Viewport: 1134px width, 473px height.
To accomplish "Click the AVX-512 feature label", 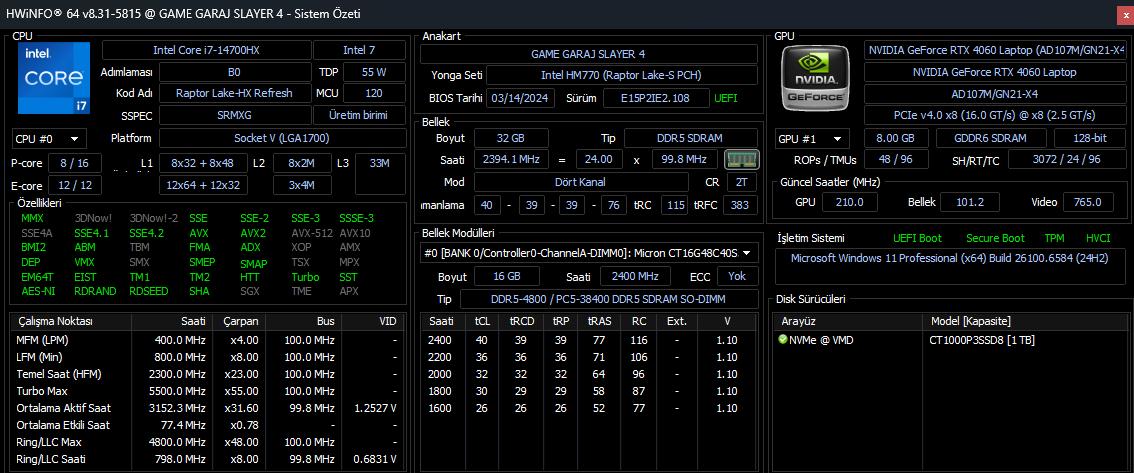I will [x=311, y=234].
